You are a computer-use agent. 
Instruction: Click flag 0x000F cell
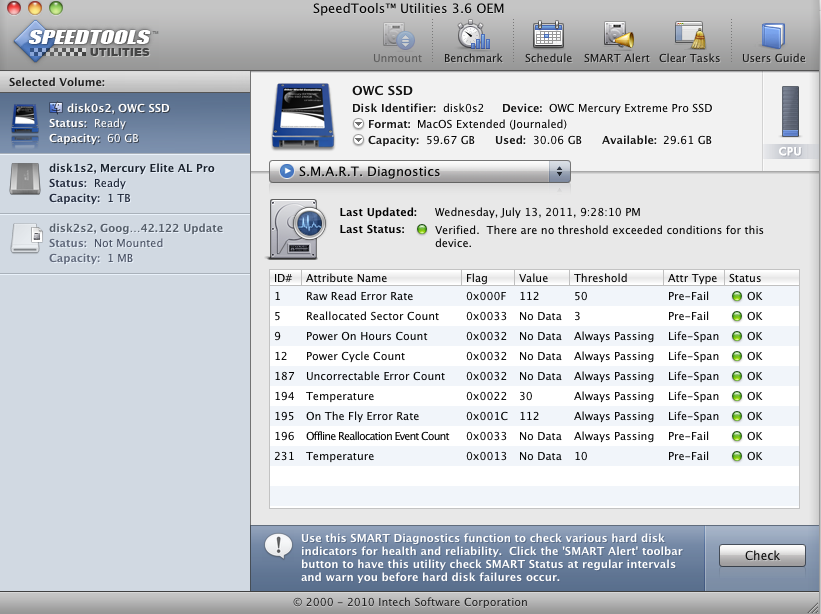pyautogui.click(x=486, y=296)
